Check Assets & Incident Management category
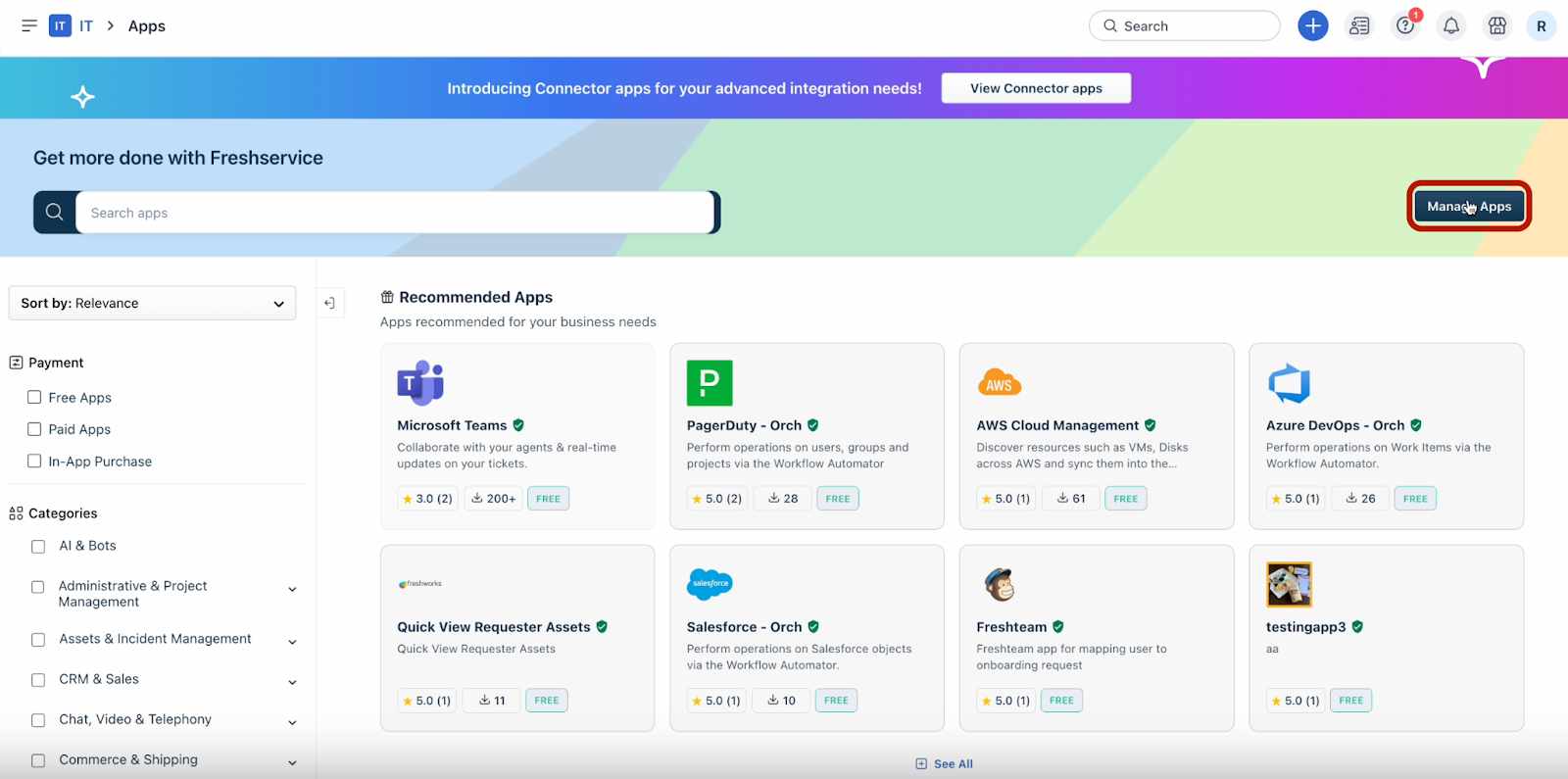 point(38,640)
